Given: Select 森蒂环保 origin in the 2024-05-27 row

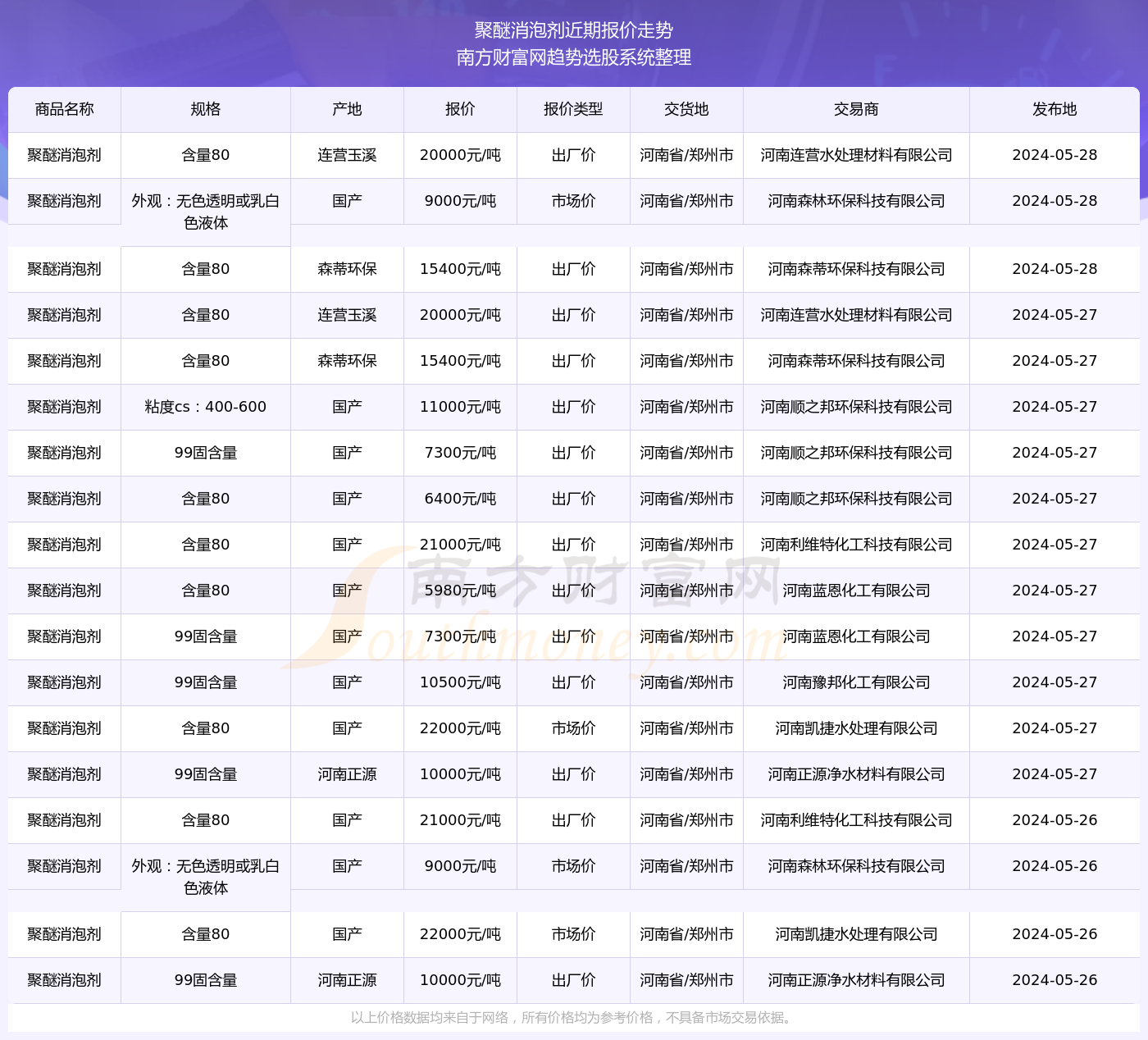Looking at the screenshot, I should tap(347, 361).
